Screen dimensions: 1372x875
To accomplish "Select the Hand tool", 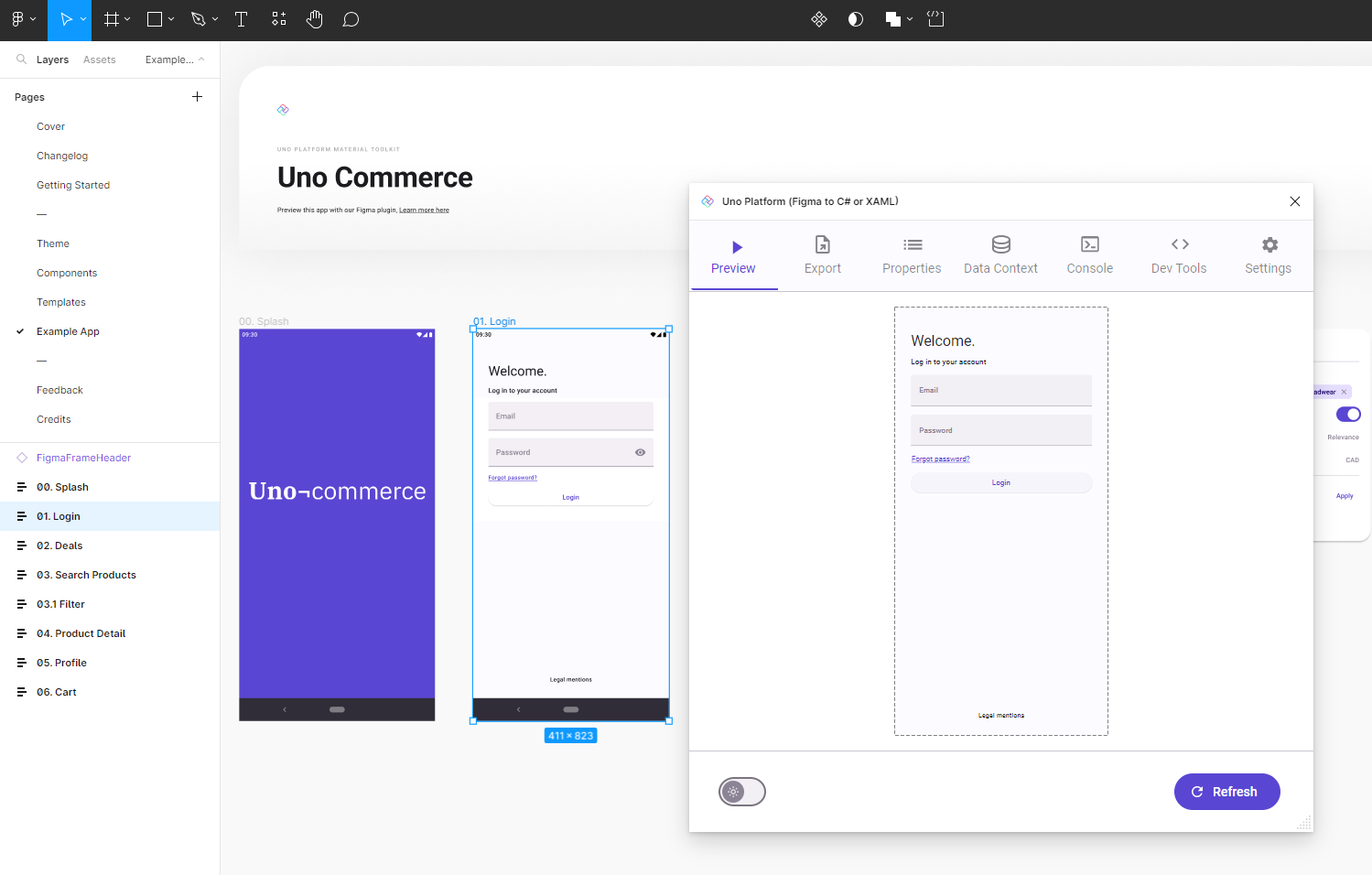I will (314, 18).
